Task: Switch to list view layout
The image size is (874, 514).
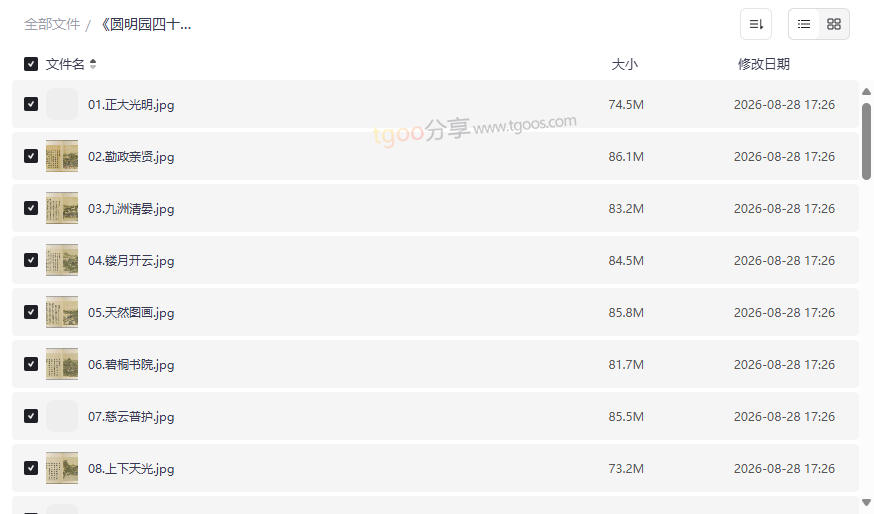Action: (x=804, y=24)
